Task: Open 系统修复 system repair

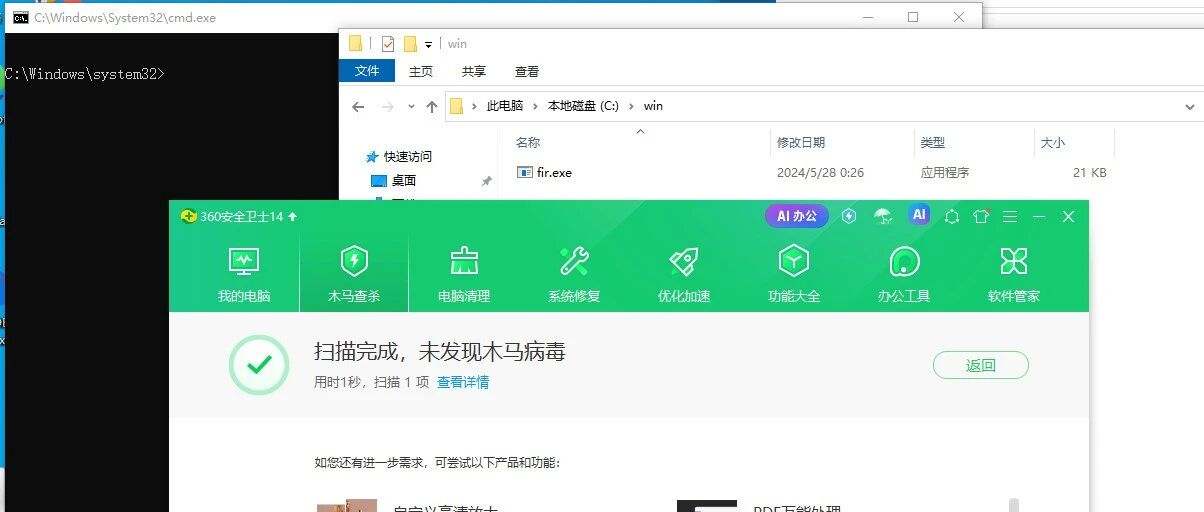Action: 574,275
